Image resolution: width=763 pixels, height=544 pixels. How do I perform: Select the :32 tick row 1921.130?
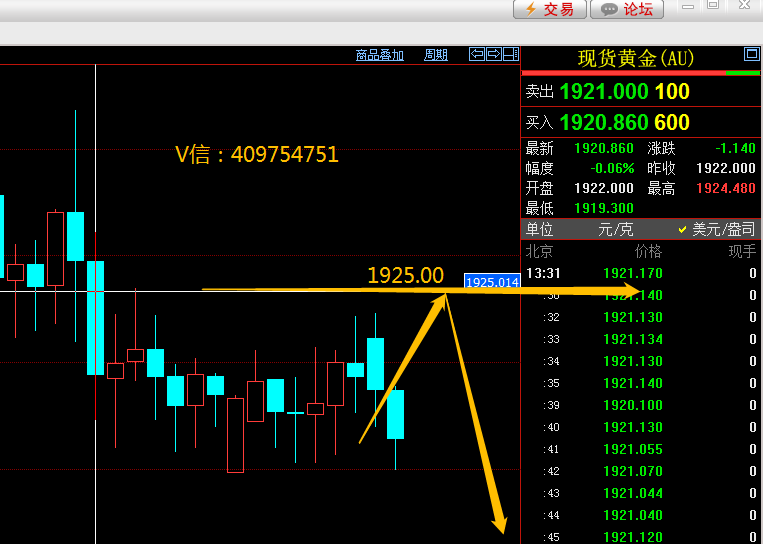pos(641,317)
